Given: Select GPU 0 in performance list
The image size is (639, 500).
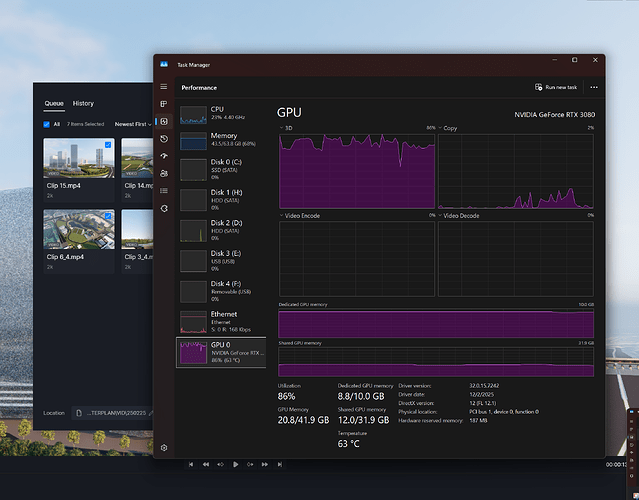Looking at the screenshot, I should (221, 352).
